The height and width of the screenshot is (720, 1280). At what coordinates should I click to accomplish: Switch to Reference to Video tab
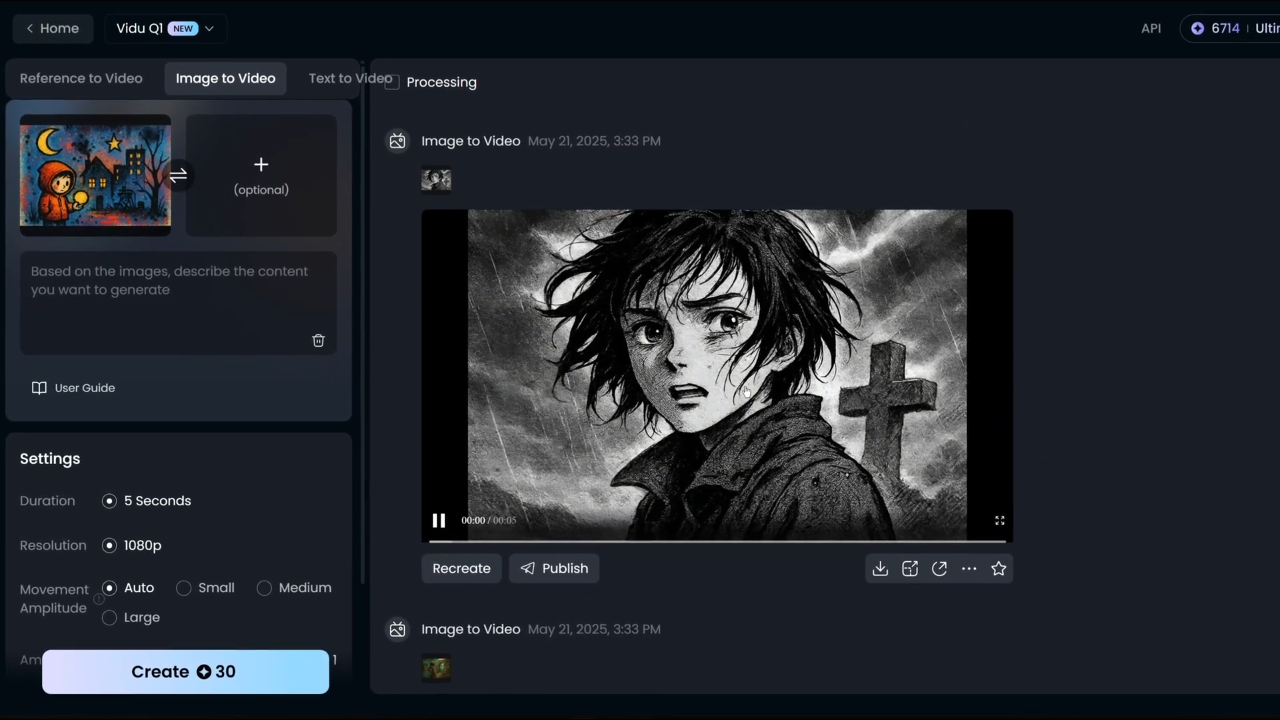[x=81, y=78]
